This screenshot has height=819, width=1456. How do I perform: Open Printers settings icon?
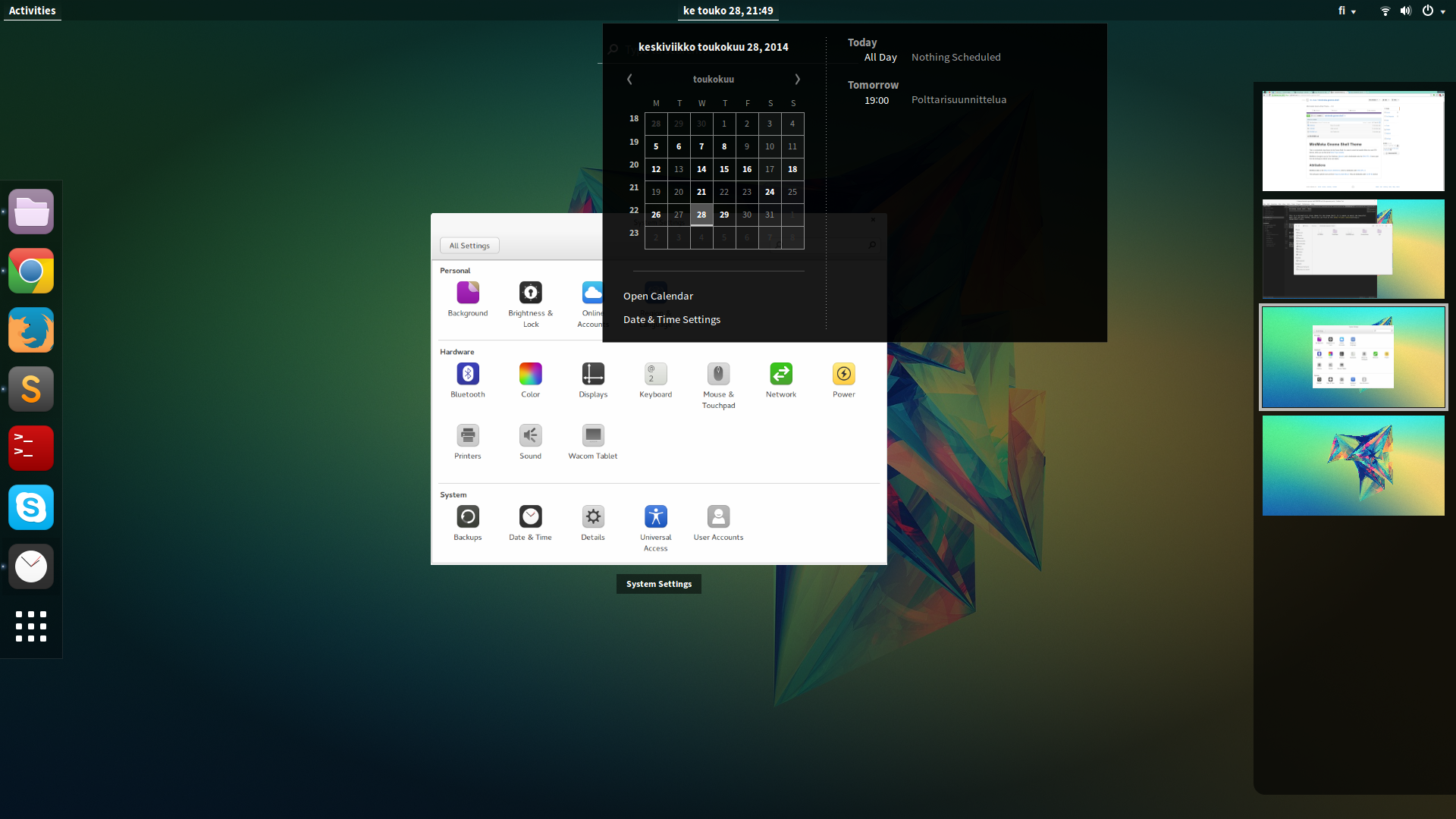468,436
